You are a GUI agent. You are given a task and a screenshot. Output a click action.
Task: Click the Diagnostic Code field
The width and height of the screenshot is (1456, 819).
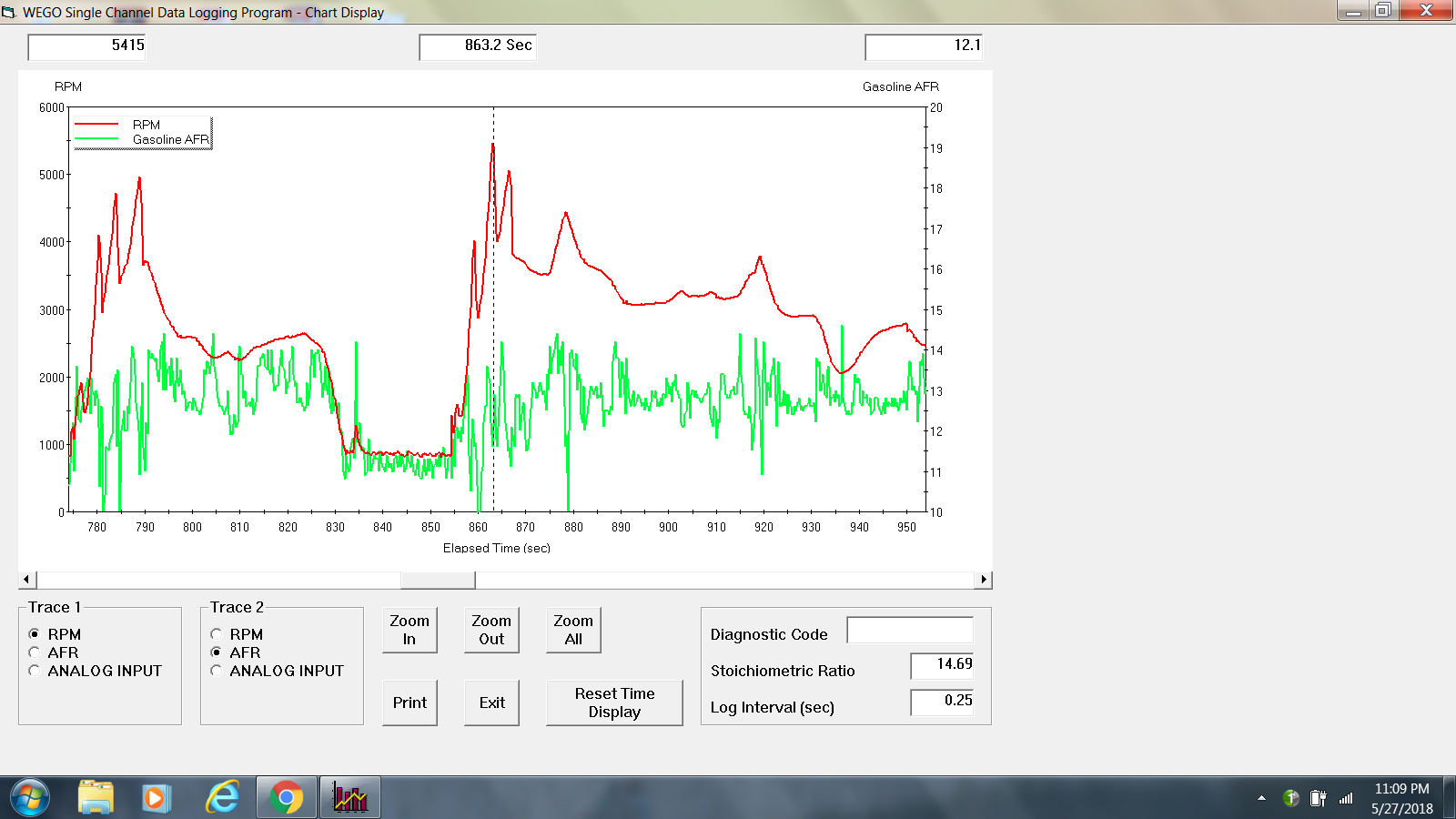click(910, 630)
